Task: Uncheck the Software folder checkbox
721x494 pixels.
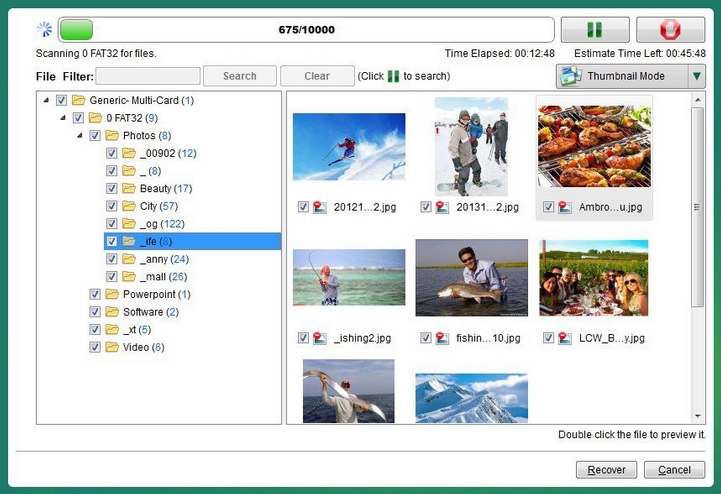Action: pos(95,312)
